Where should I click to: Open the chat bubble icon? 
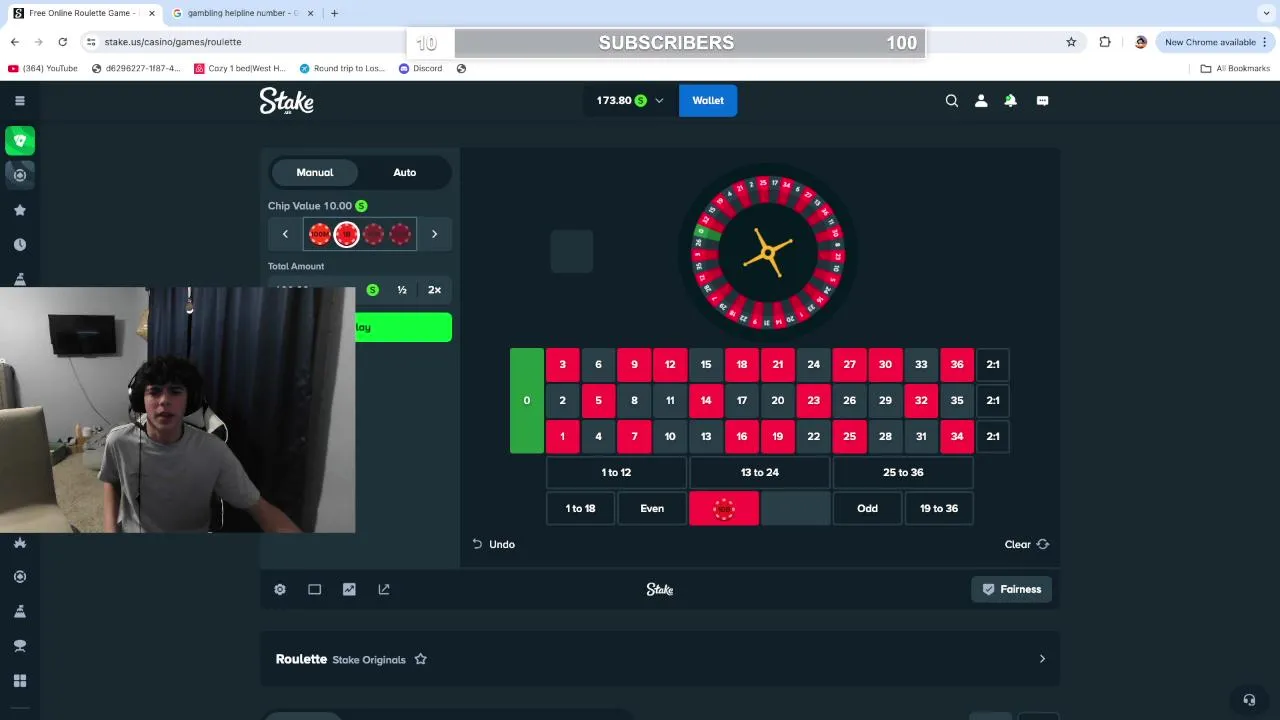(1042, 100)
